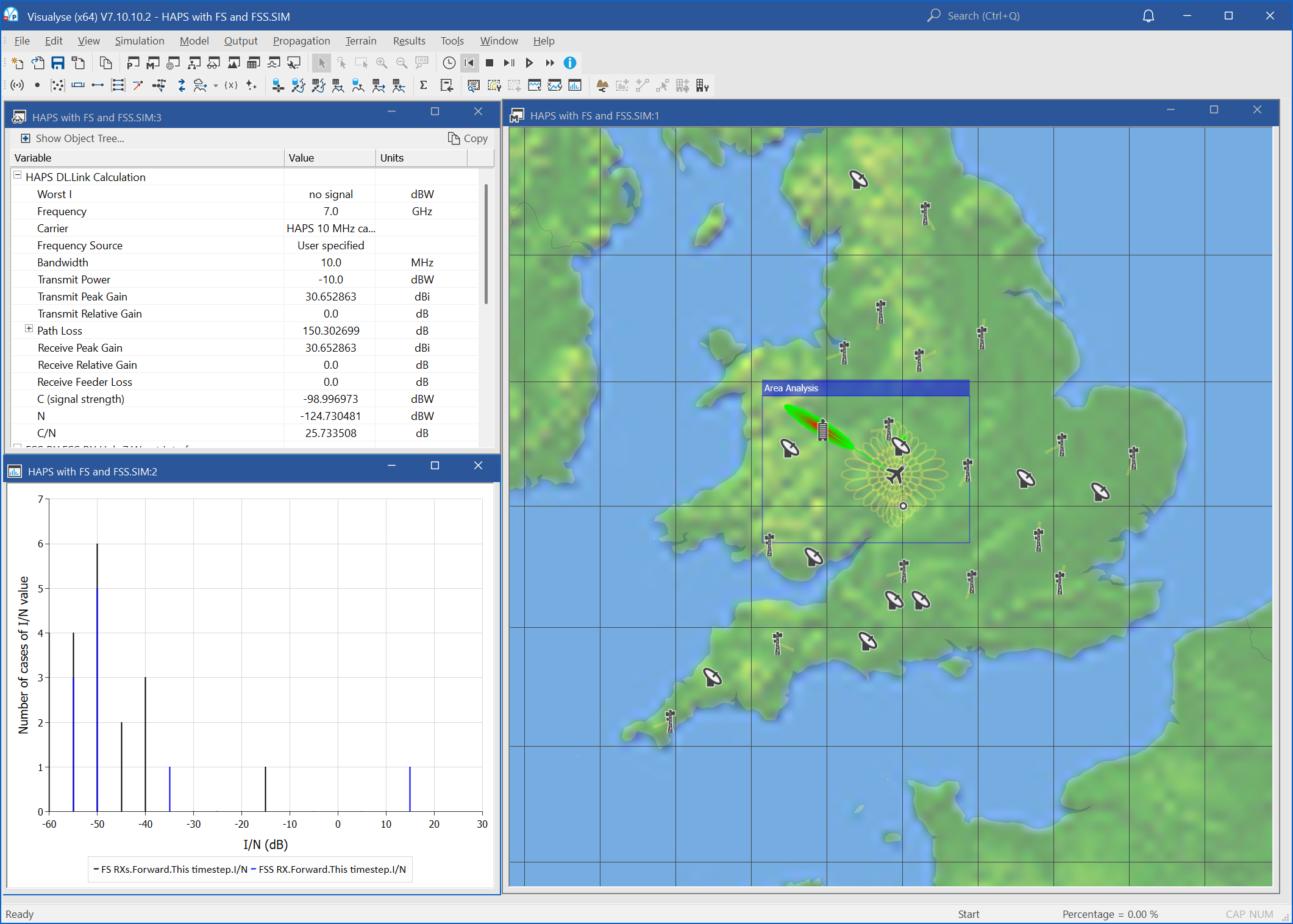
Task: Expand the Path Loss row
Action: coord(29,329)
